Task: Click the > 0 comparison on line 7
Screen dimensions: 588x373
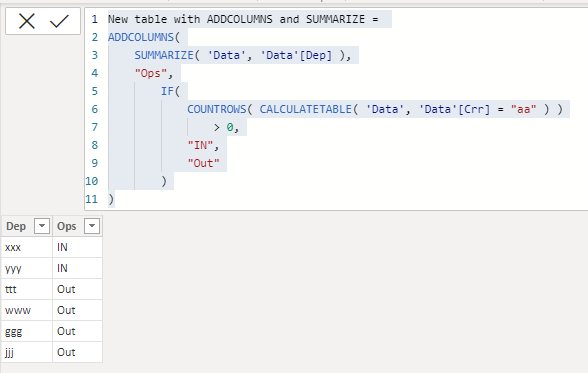Action: 224,127
